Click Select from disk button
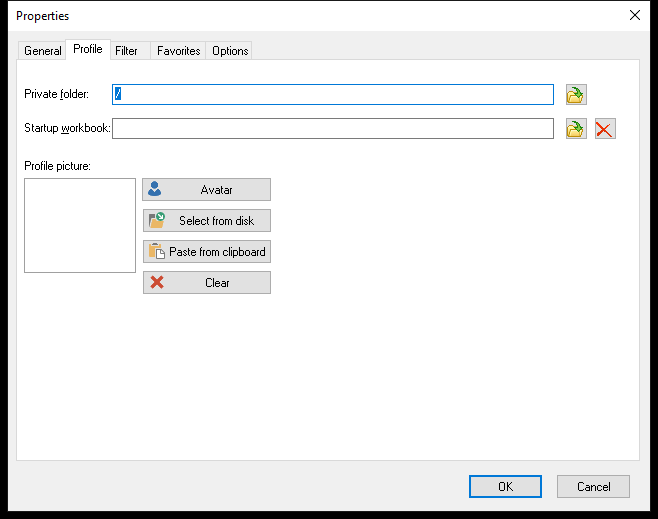The image size is (658, 519). [206, 221]
